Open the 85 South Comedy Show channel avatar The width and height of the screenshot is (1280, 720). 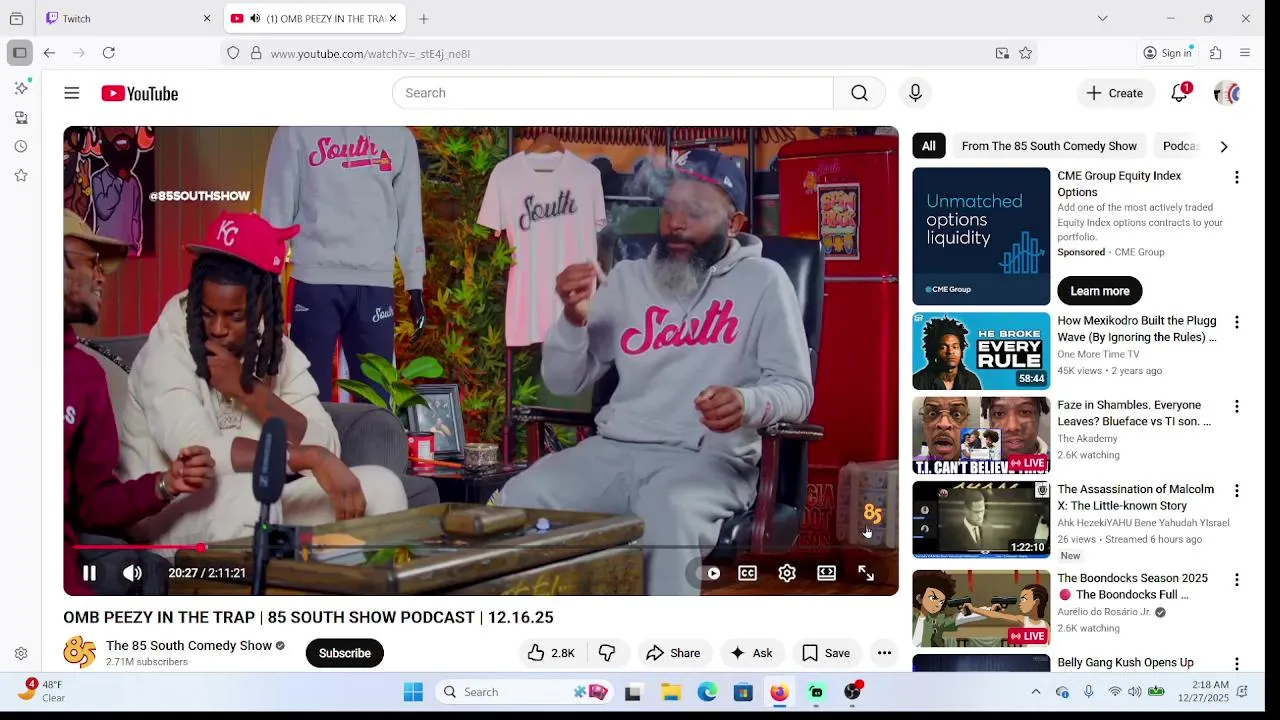[80, 653]
